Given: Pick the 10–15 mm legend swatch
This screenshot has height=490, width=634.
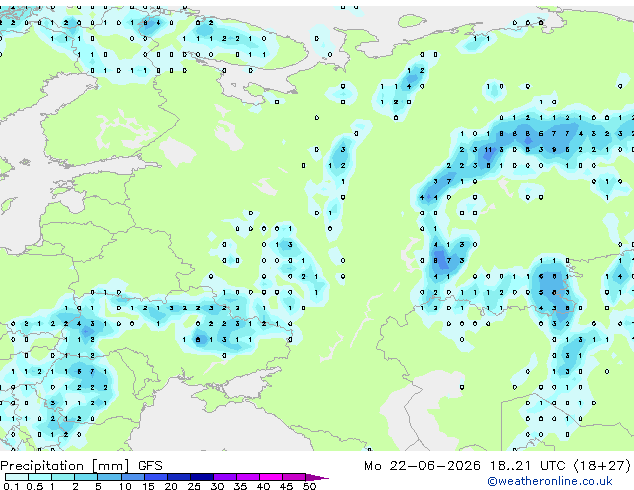Looking at the screenshot, I should (x=132, y=477).
